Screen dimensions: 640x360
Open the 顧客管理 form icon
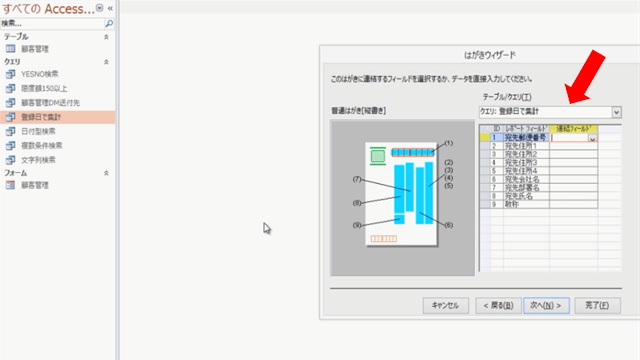pyautogui.click(x=10, y=185)
